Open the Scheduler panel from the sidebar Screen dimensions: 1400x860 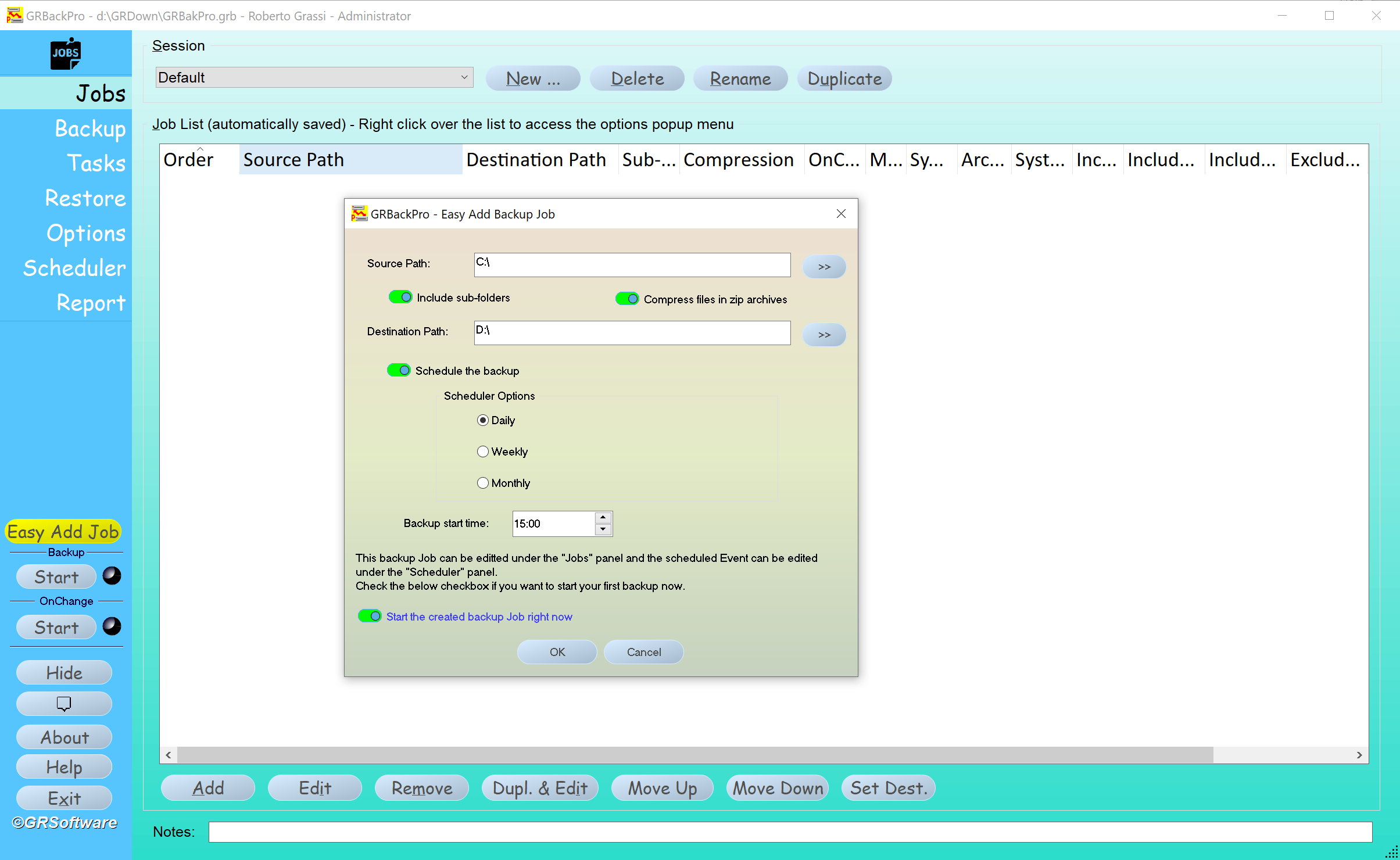[74, 268]
